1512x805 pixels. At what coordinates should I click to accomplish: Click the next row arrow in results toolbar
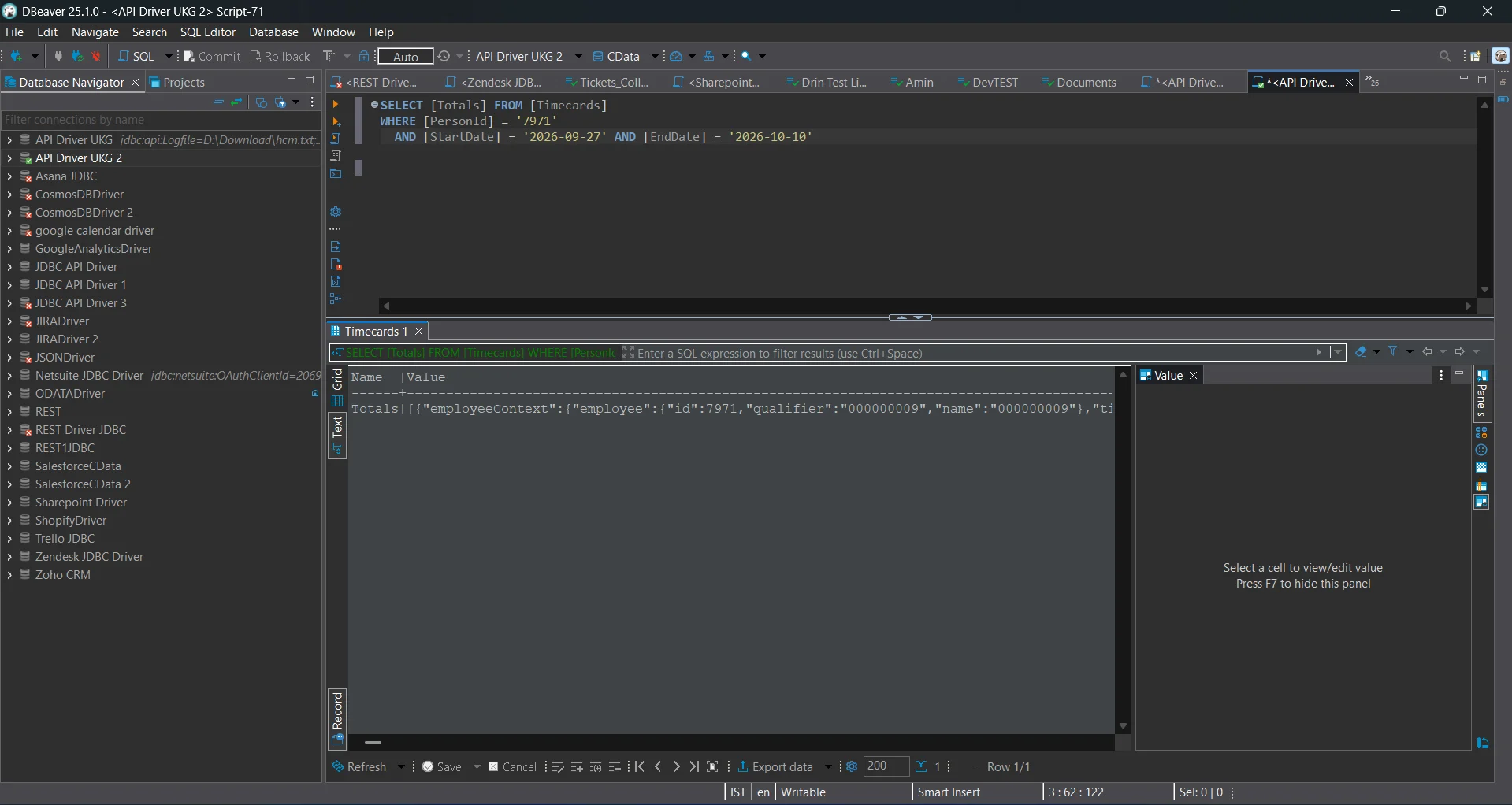pyautogui.click(x=676, y=766)
